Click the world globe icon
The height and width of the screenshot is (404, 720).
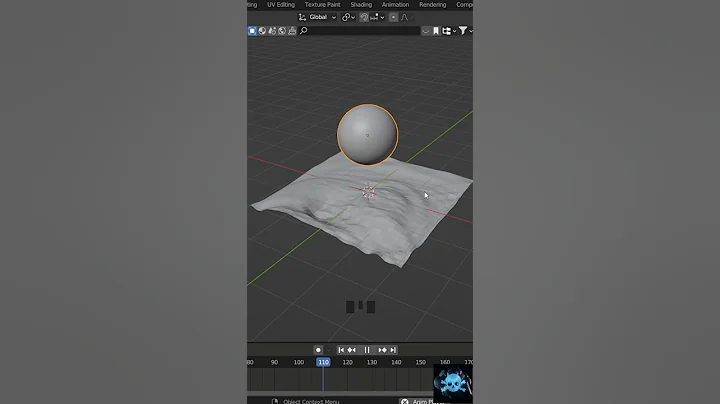click(x=282, y=31)
